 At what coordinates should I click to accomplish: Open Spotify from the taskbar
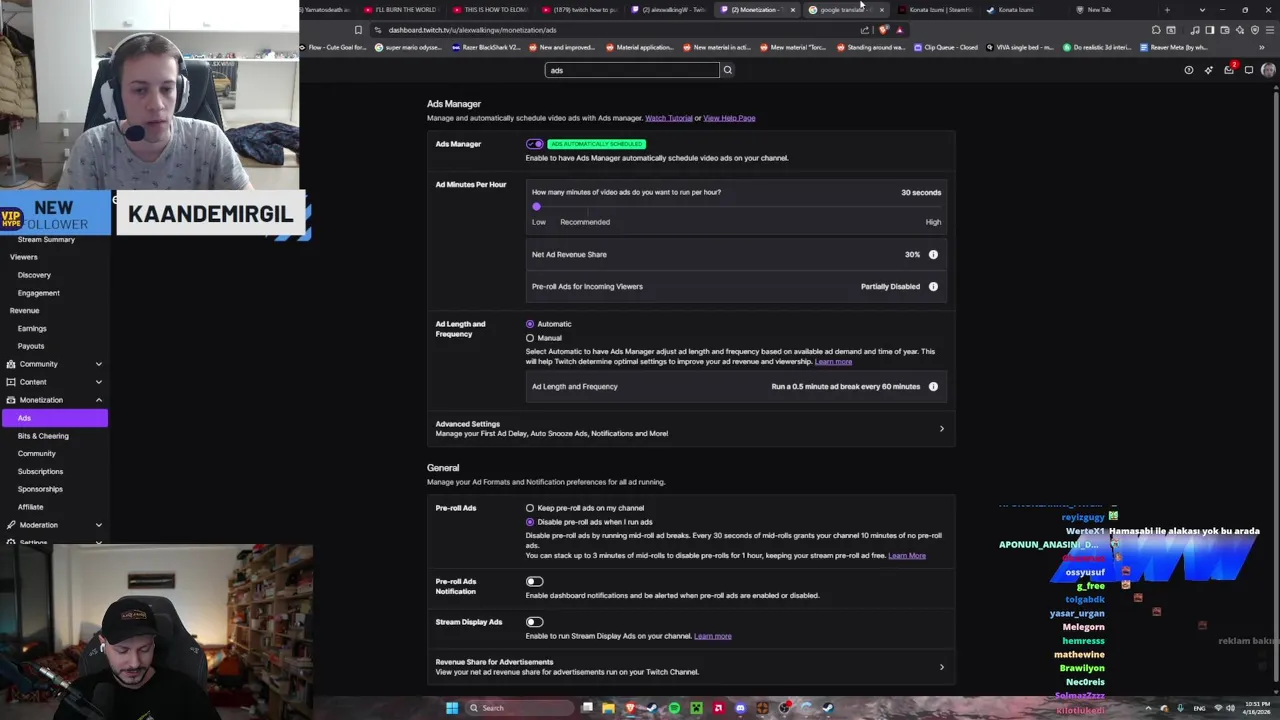[x=674, y=708]
